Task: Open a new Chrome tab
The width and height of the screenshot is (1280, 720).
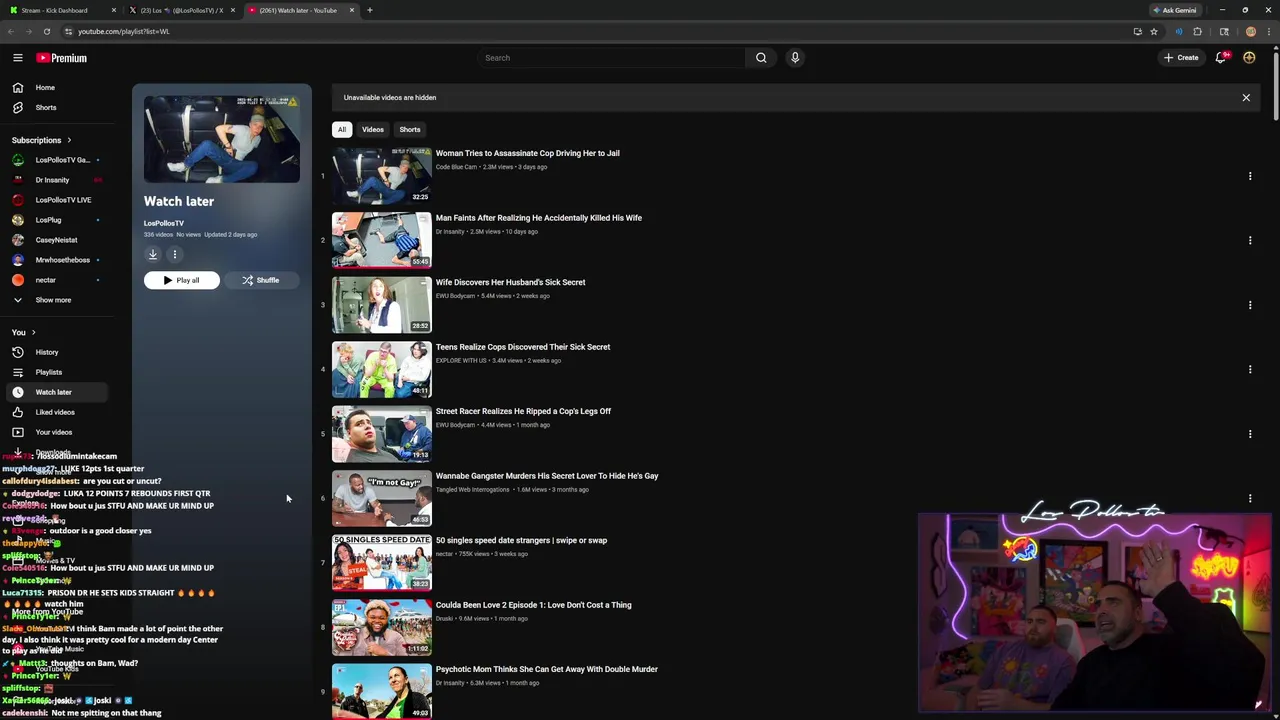Action: [x=370, y=10]
